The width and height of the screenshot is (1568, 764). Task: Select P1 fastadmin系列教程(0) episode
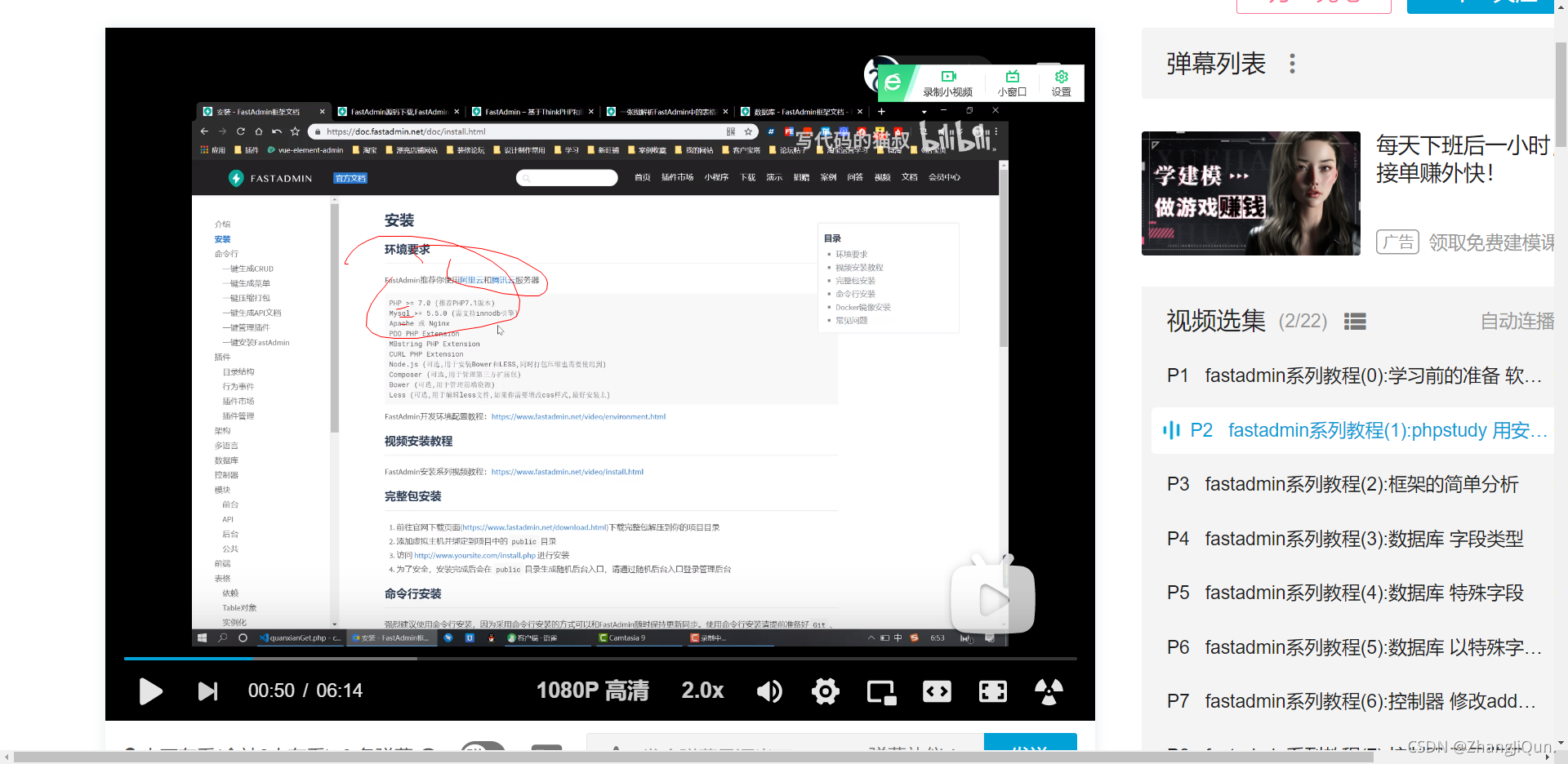click(1353, 375)
